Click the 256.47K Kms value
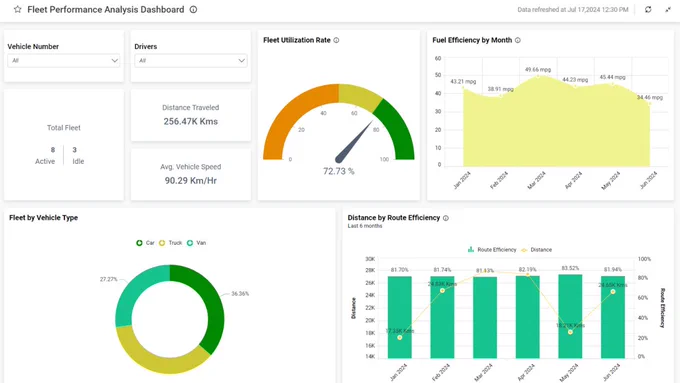 point(191,121)
